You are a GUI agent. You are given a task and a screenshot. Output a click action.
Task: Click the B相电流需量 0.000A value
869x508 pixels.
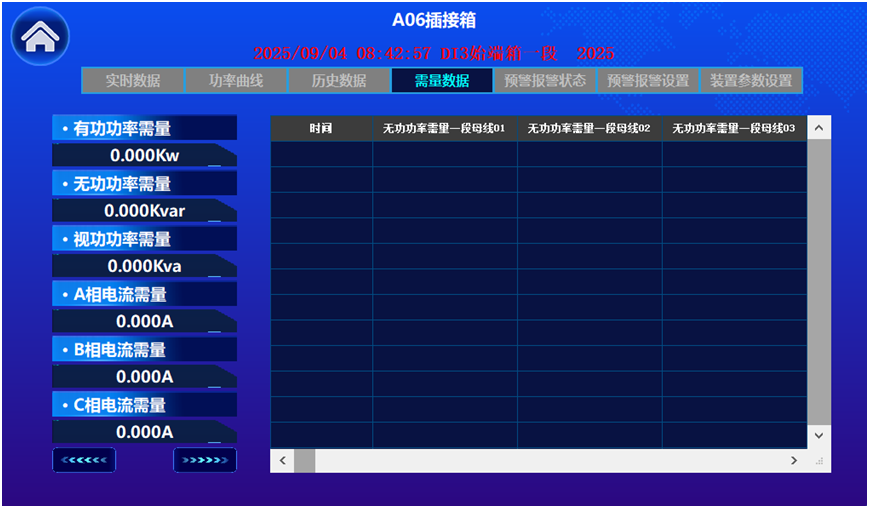(x=145, y=377)
